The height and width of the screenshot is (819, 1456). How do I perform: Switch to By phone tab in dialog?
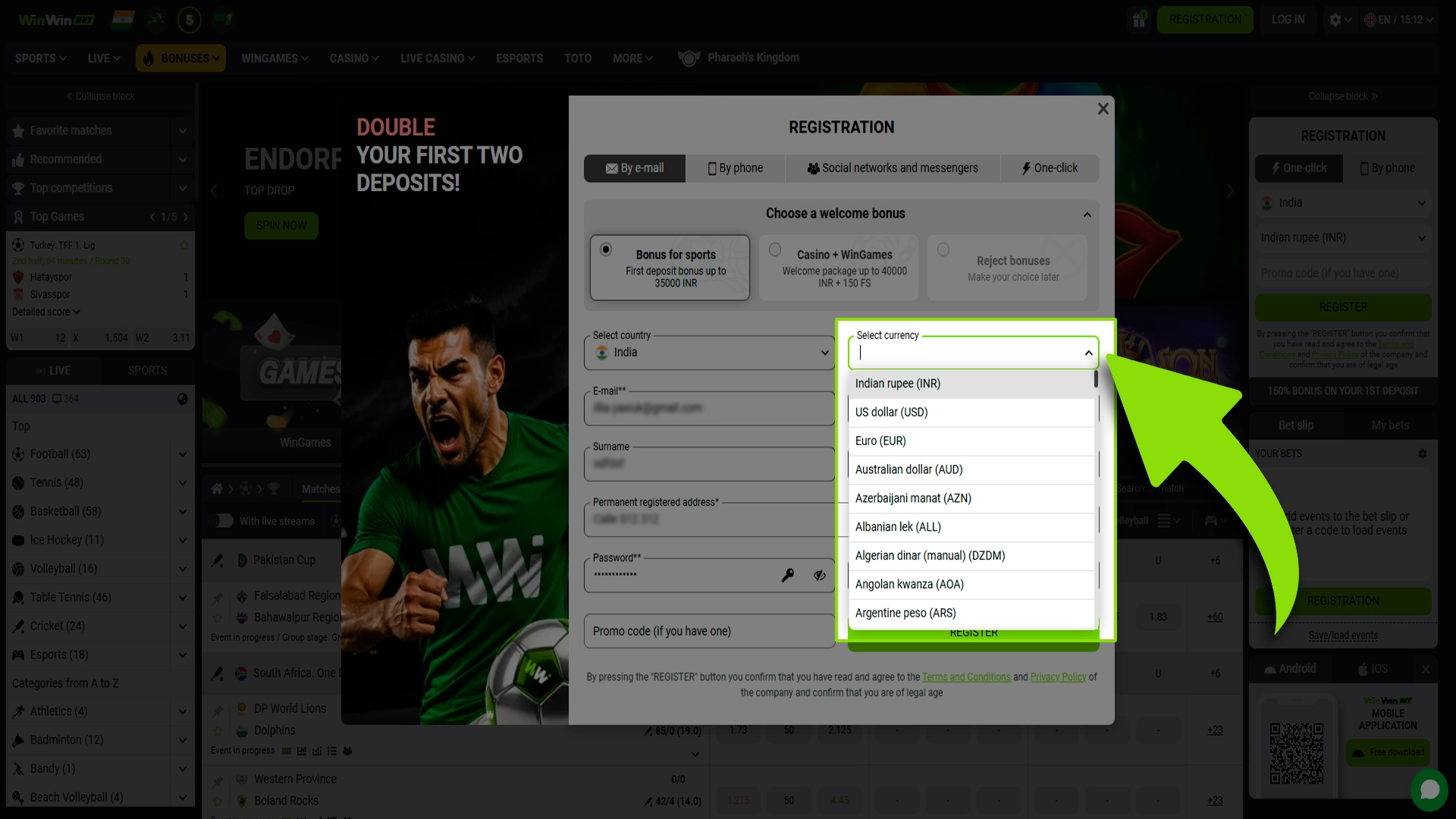(x=735, y=168)
